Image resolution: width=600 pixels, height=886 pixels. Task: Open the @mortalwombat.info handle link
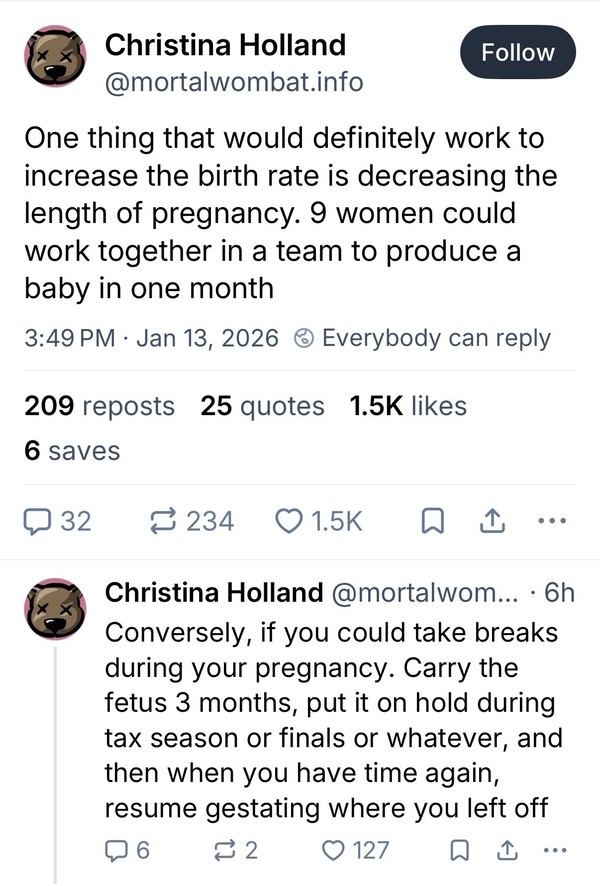(x=234, y=81)
